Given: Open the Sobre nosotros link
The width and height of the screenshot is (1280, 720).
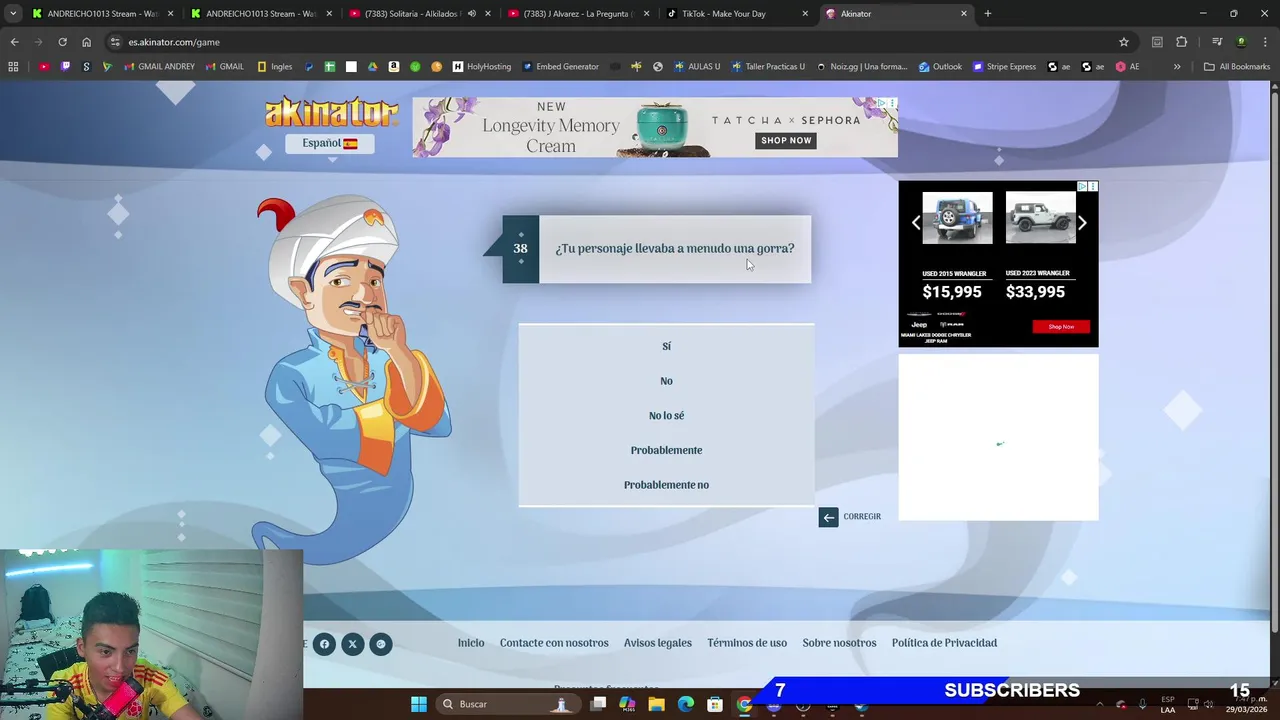Looking at the screenshot, I should (839, 643).
